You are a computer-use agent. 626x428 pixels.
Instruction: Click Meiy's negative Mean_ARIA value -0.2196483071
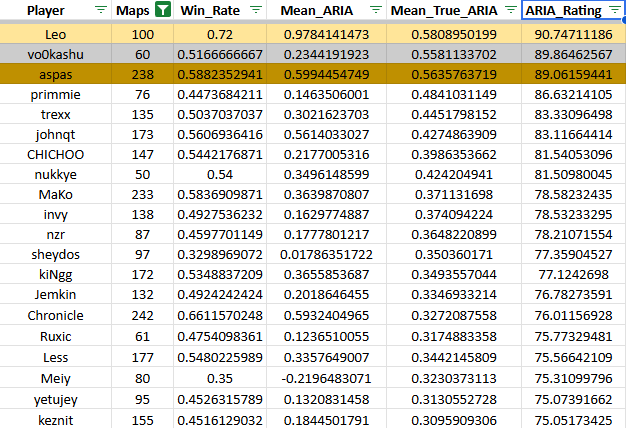326,378
